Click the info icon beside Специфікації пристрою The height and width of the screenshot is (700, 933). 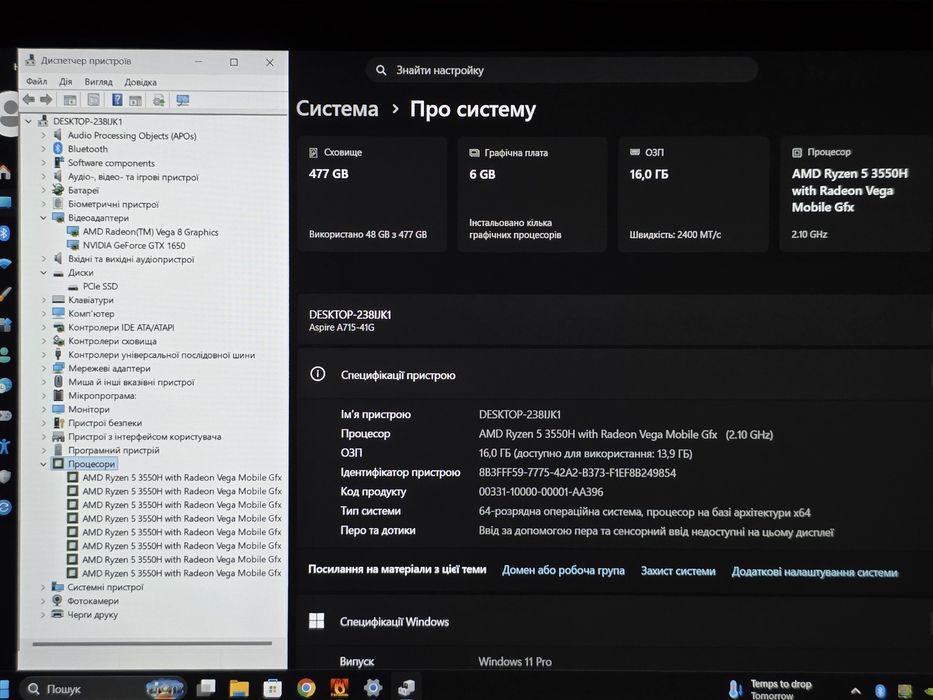pos(318,374)
